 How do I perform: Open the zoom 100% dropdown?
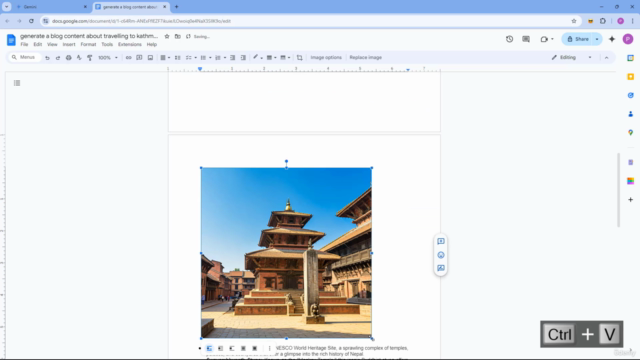108,58
